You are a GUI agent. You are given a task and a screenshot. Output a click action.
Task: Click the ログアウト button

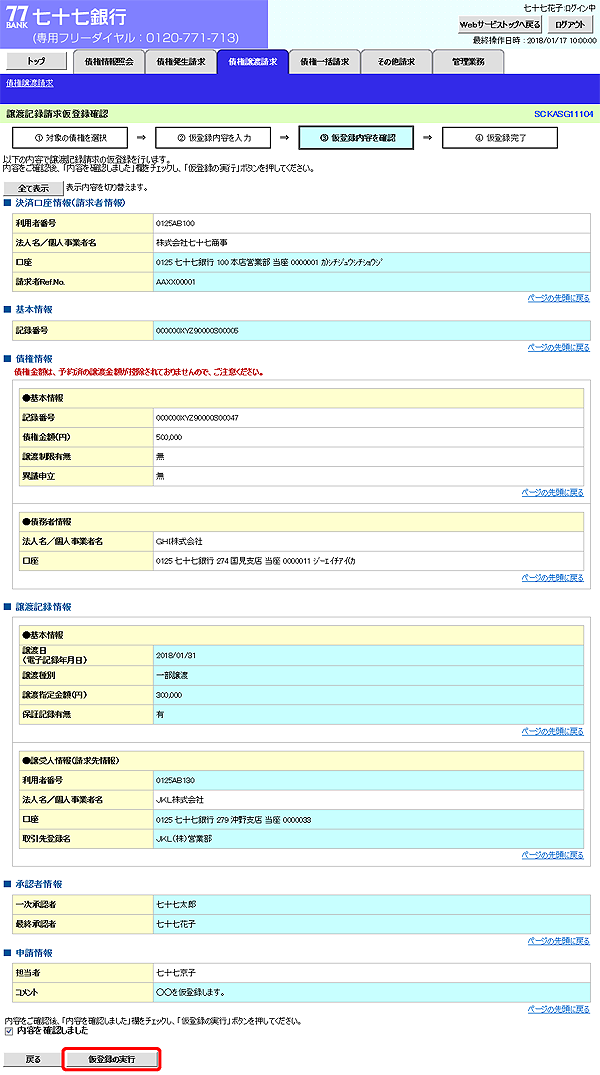(571, 25)
